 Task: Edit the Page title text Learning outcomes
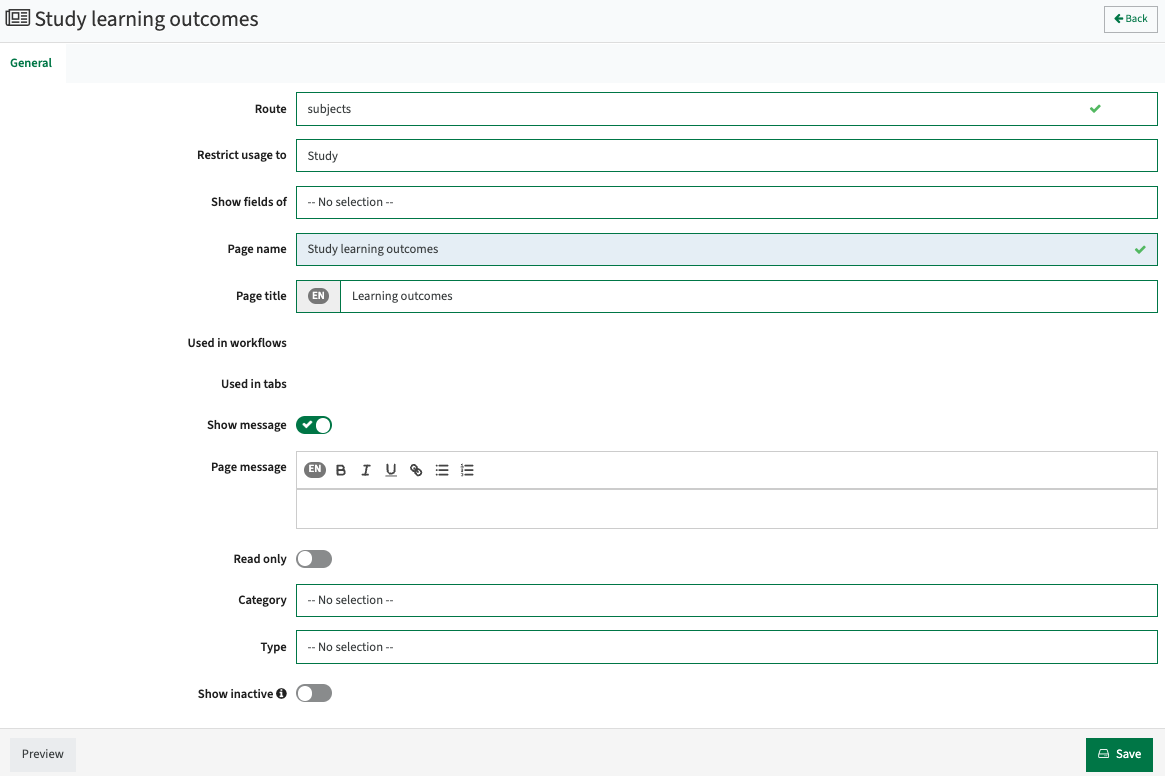[748, 296]
